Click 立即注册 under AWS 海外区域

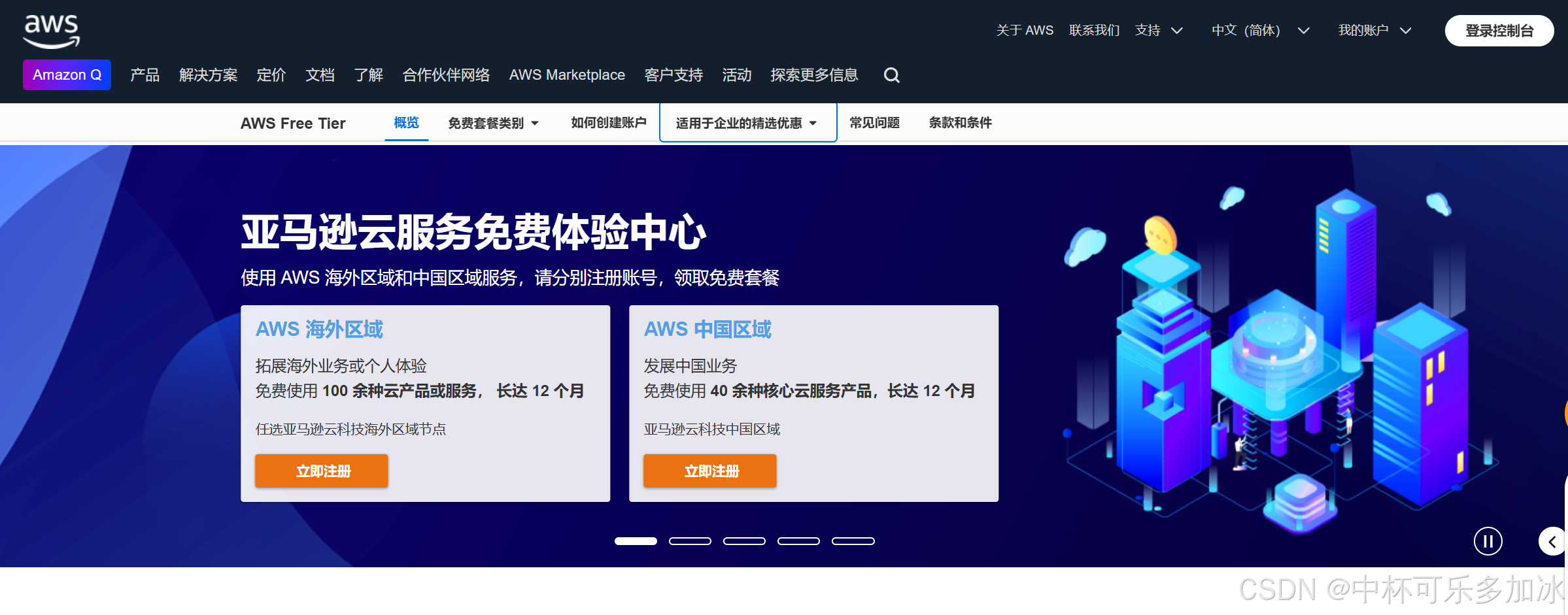tap(322, 471)
